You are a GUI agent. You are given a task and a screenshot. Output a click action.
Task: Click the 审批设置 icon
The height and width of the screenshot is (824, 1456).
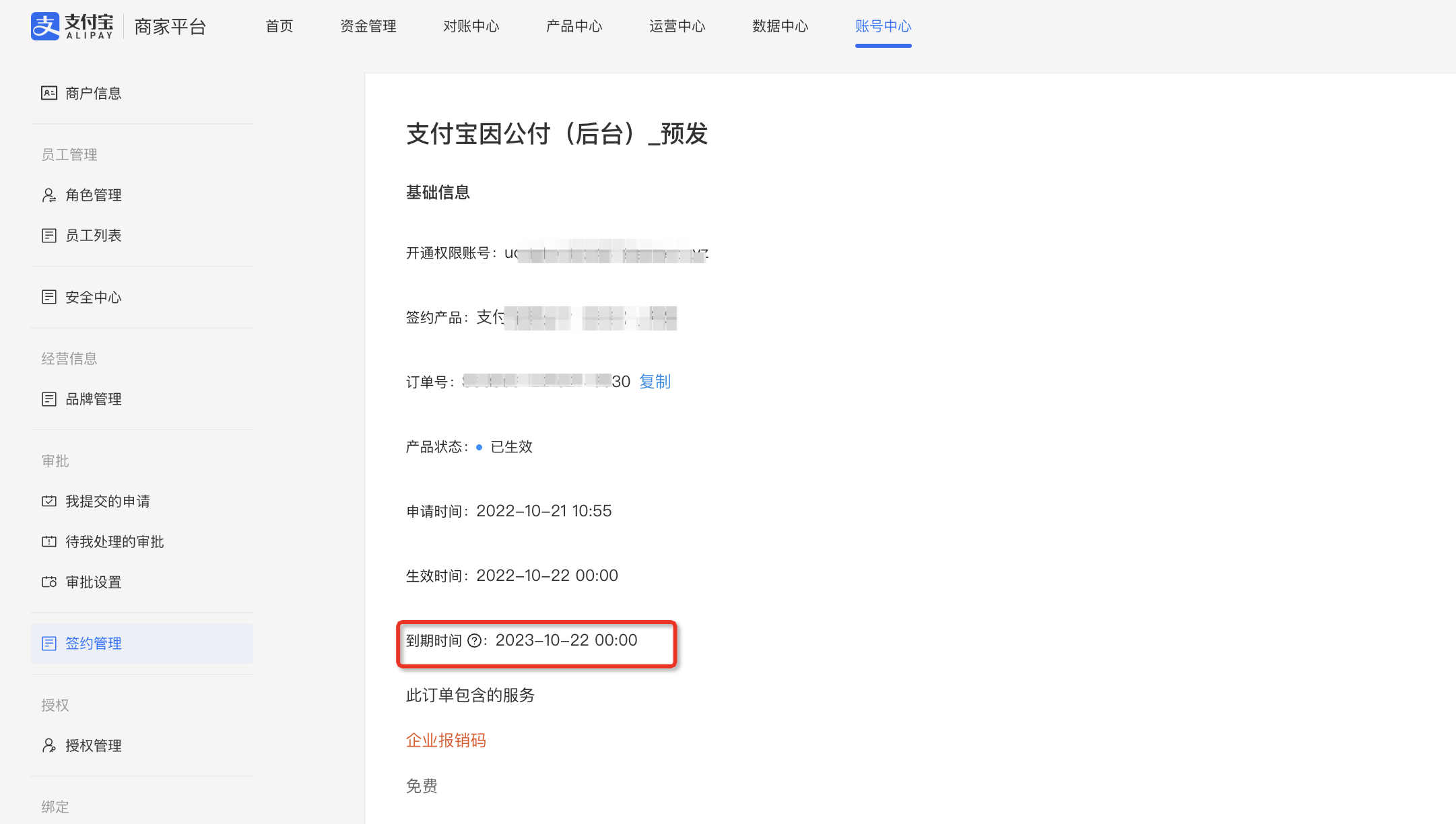pos(49,582)
